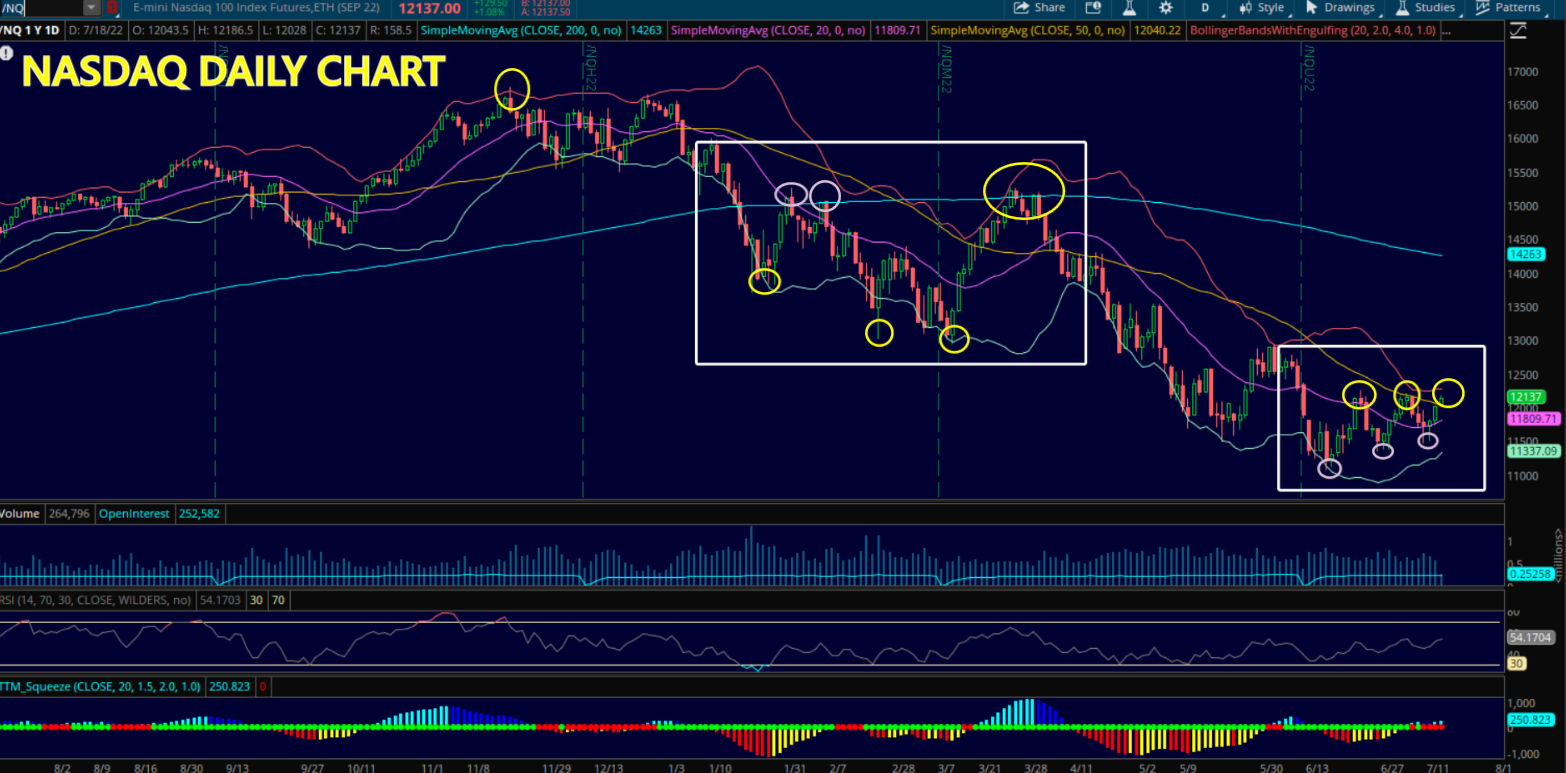1566x773 pixels.
Task: Click the 15000 price axis label
Action: [x=1524, y=206]
